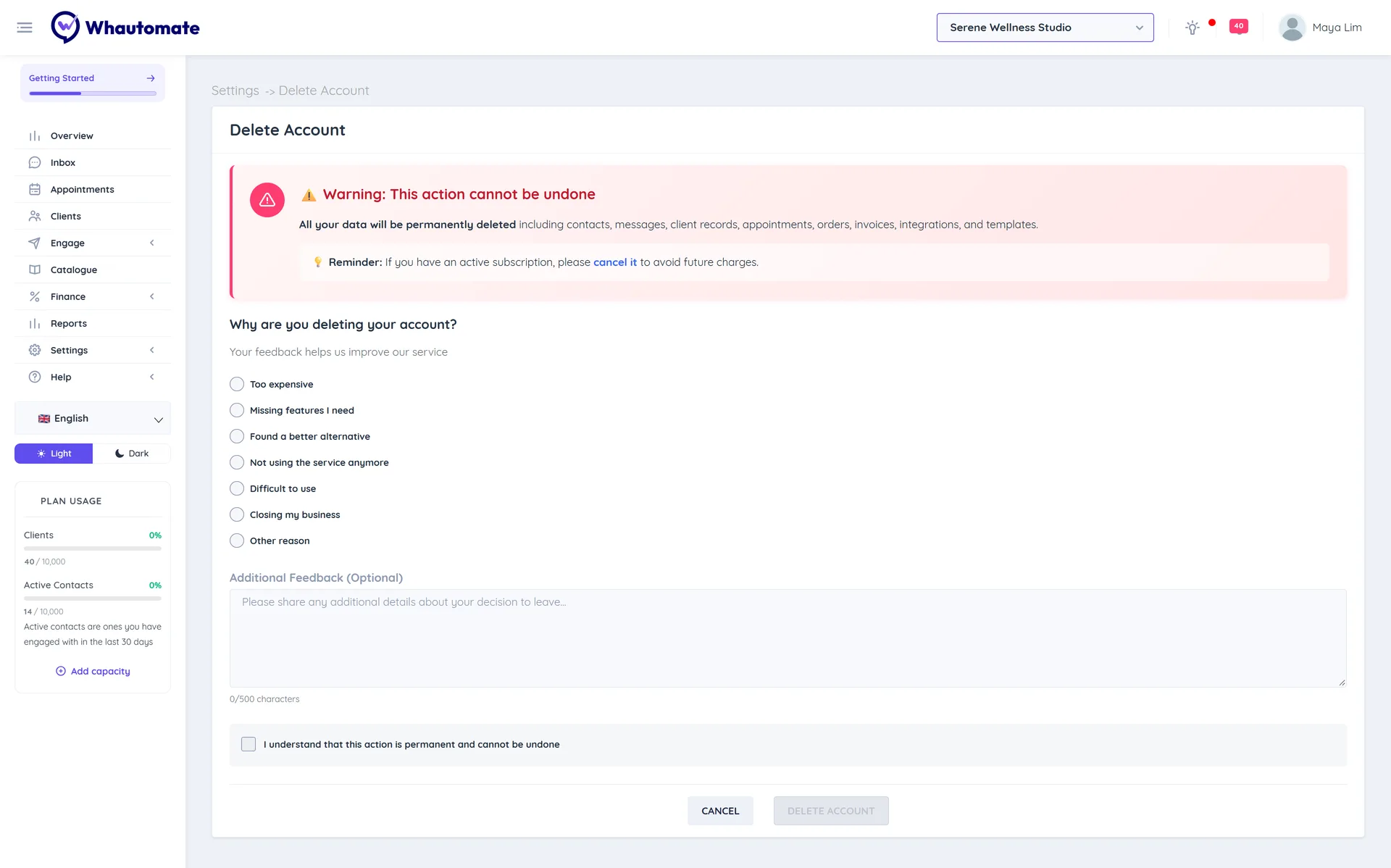
Task: Open the notifications badge showing 40
Action: click(x=1239, y=27)
